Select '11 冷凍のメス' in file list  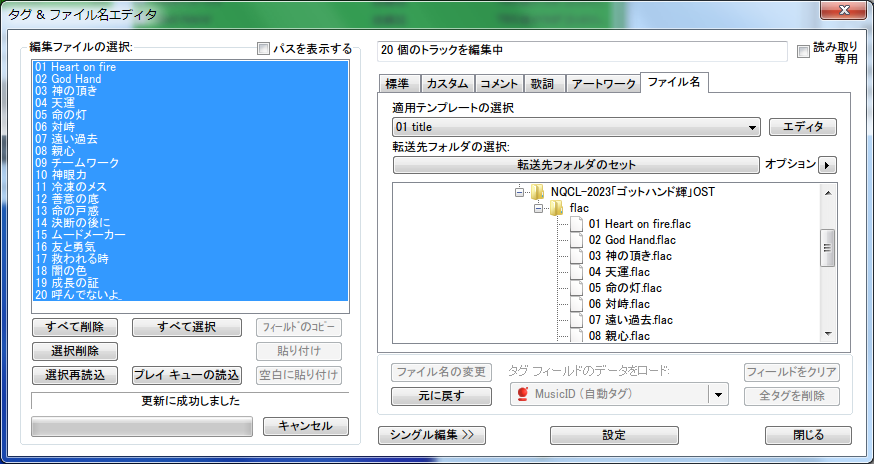coord(190,187)
